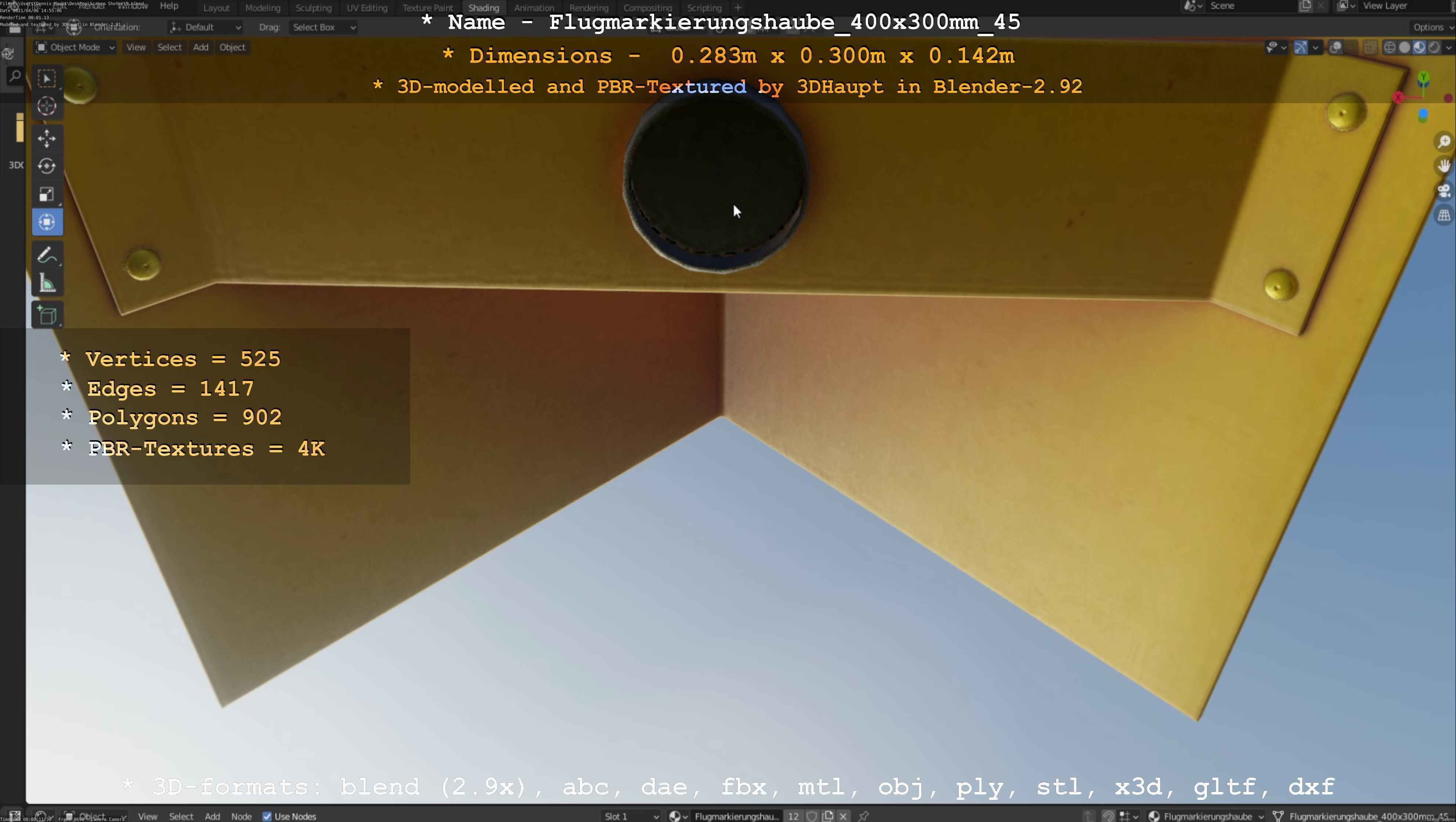Select the Move tool
1456x822 pixels.
(x=47, y=138)
